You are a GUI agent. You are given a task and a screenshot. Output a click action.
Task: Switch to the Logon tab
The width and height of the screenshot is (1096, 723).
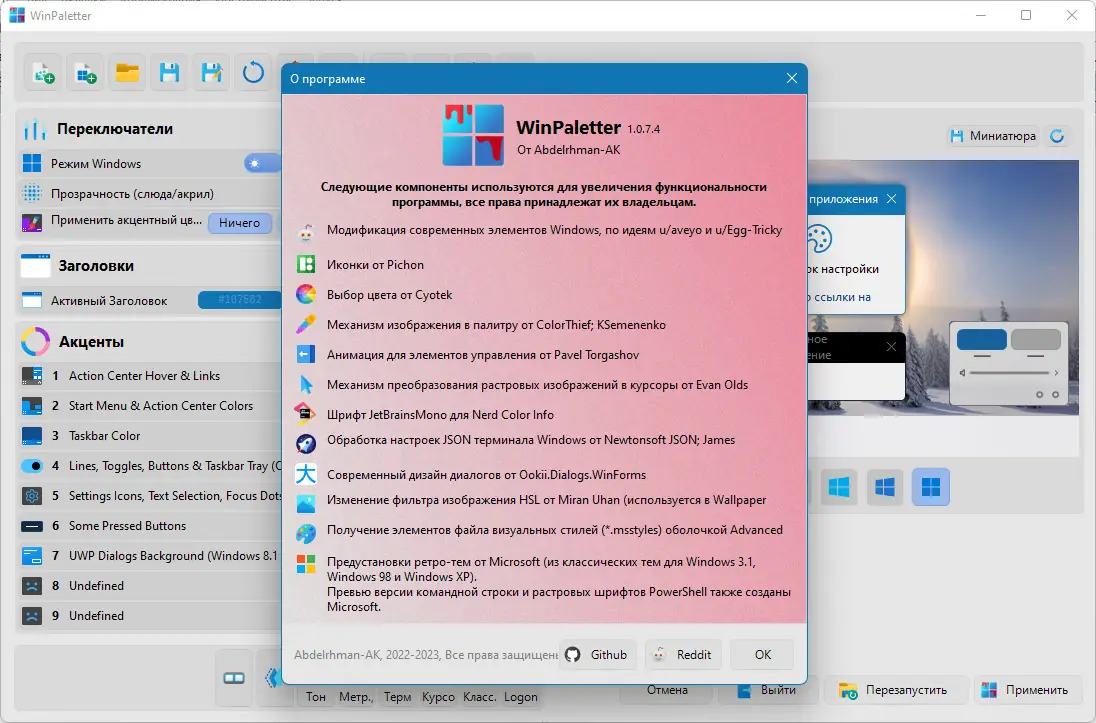(x=521, y=696)
